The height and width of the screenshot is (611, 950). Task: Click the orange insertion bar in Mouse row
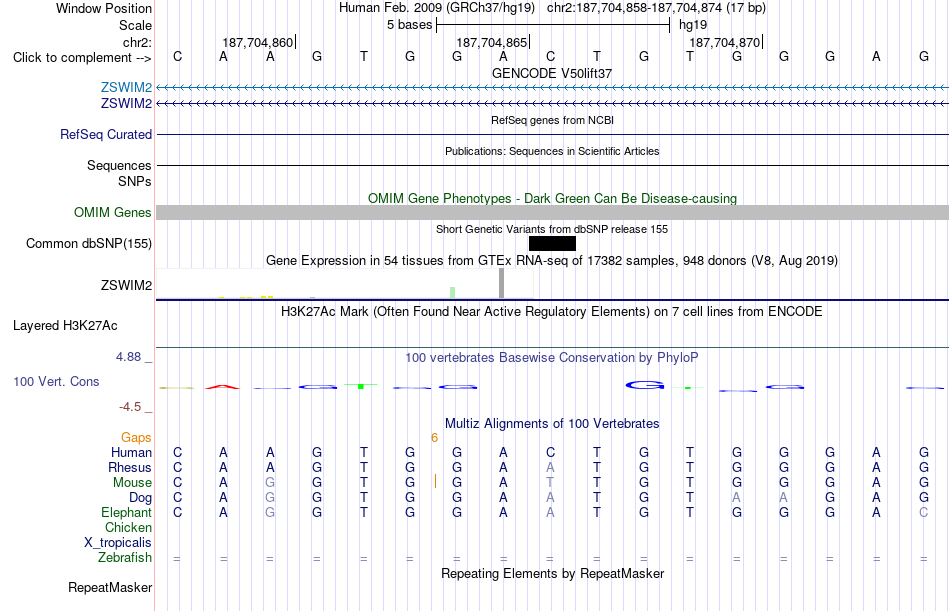tap(436, 482)
